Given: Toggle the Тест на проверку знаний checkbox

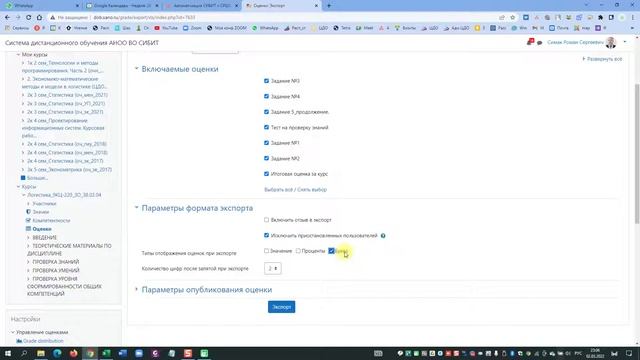Looking at the screenshot, I should (x=267, y=127).
